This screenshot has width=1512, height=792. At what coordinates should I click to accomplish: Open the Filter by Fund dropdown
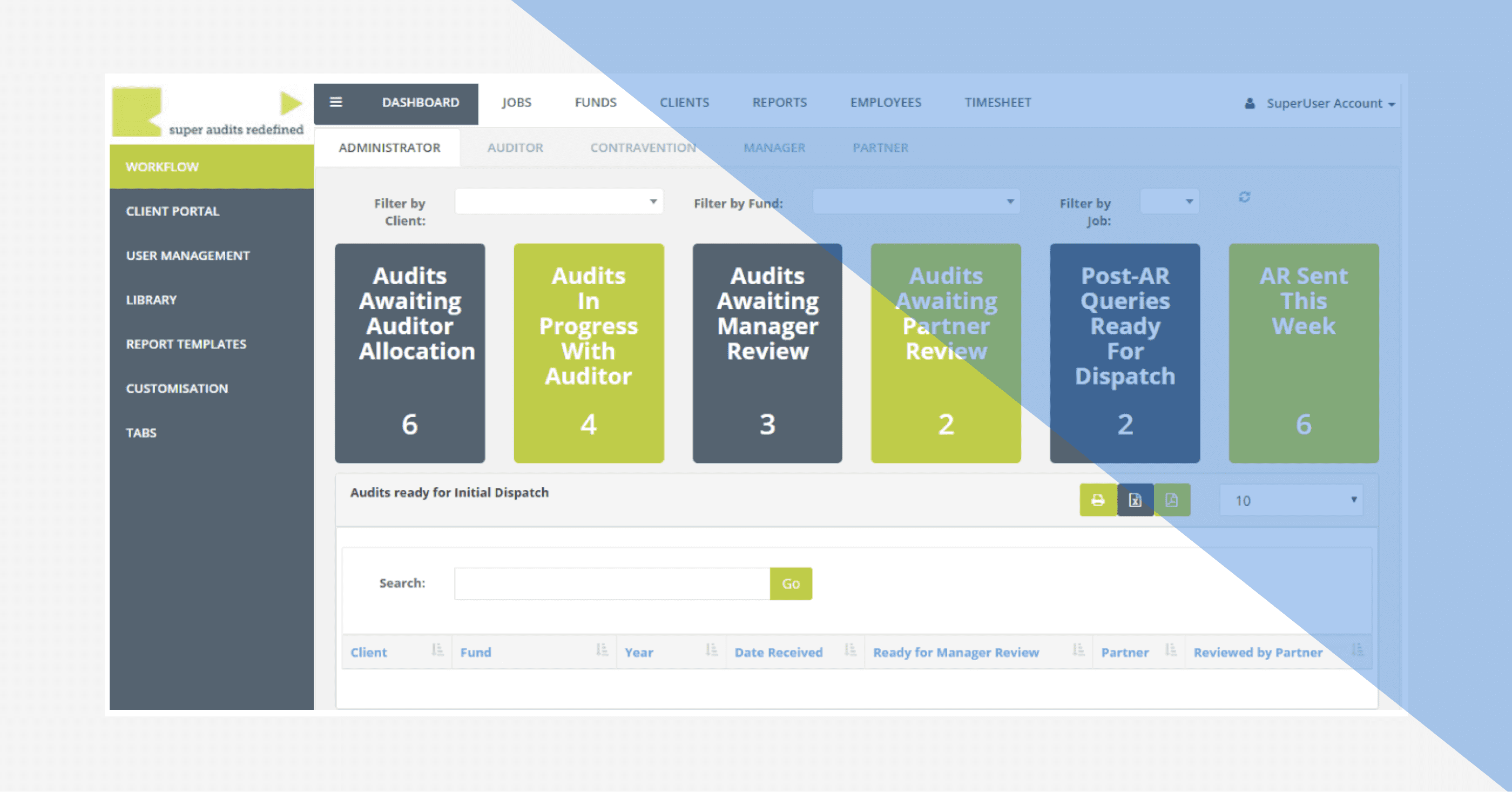(916, 202)
